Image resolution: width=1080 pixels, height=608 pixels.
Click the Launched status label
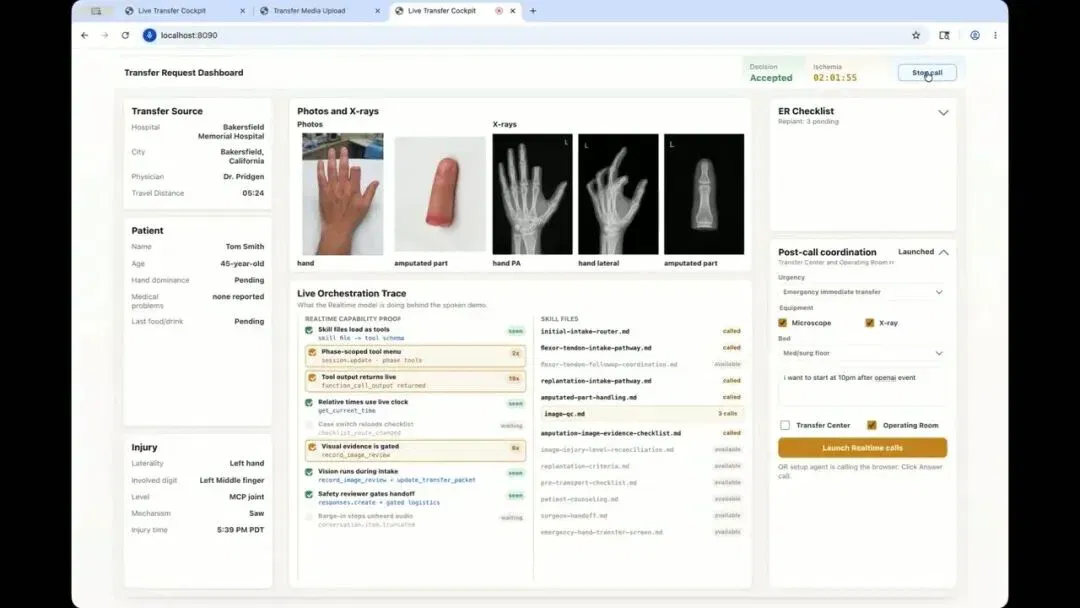(916, 252)
